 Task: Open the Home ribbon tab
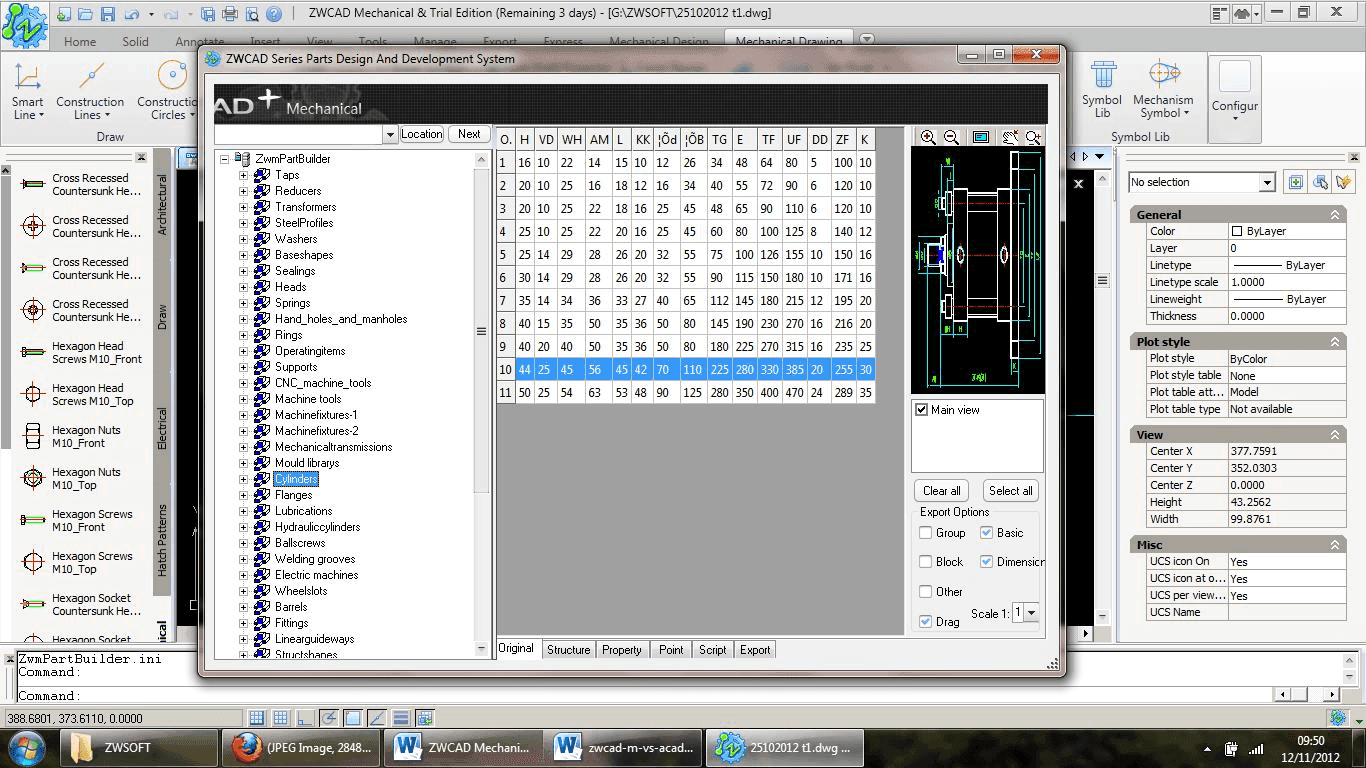(x=80, y=42)
